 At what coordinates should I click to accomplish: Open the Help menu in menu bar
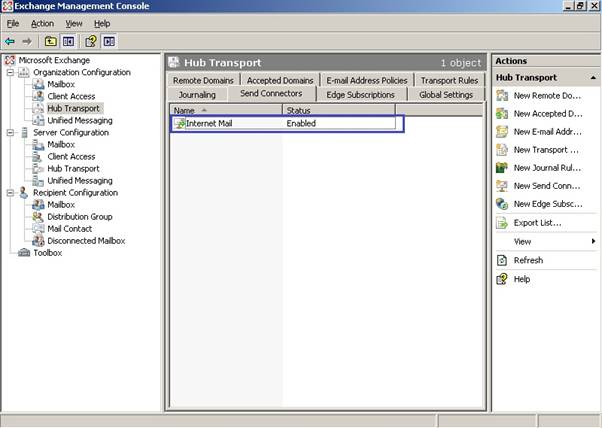[x=102, y=24]
